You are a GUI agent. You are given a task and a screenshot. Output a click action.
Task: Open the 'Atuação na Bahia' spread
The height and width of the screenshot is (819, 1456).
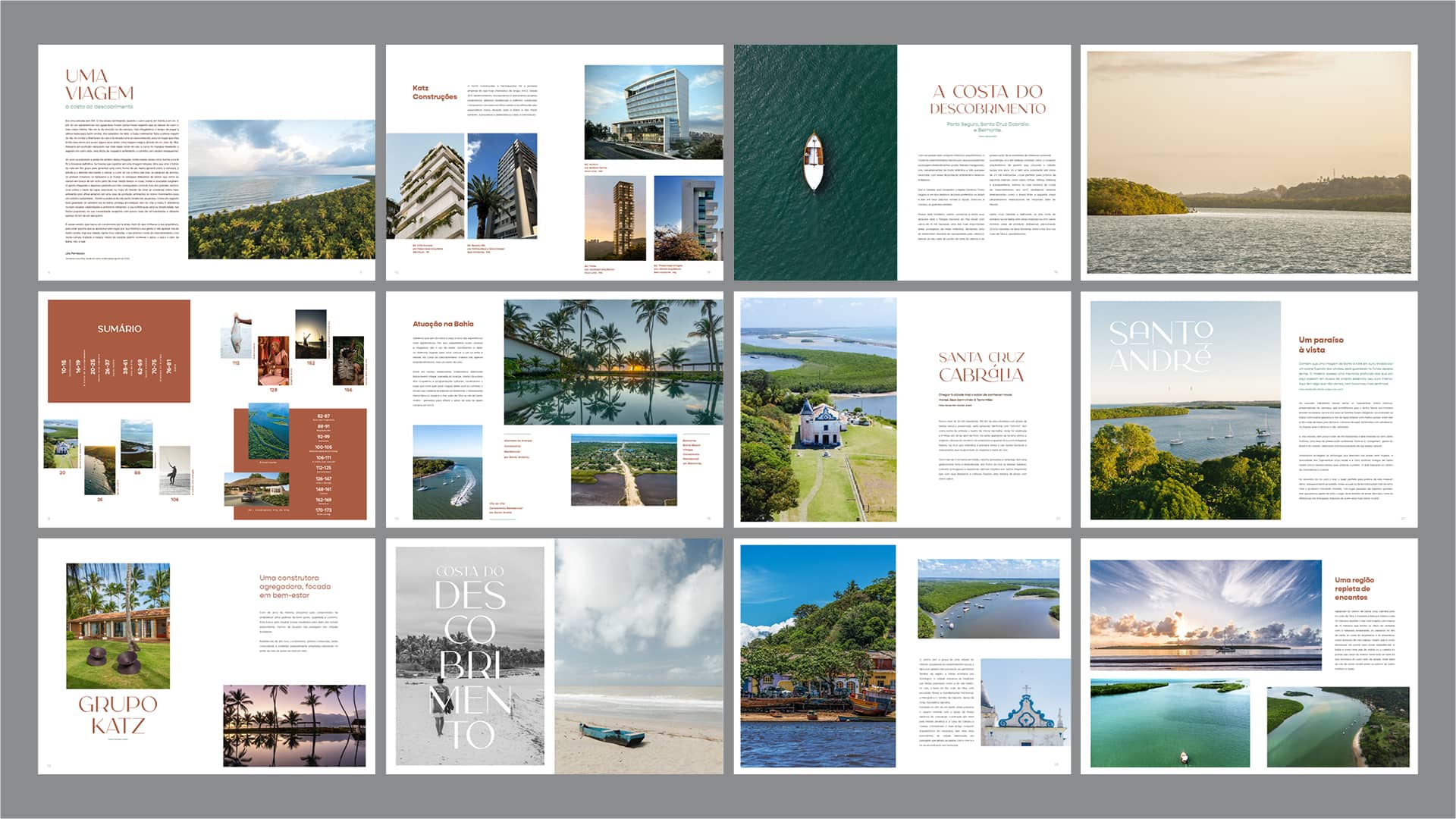click(554, 409)
